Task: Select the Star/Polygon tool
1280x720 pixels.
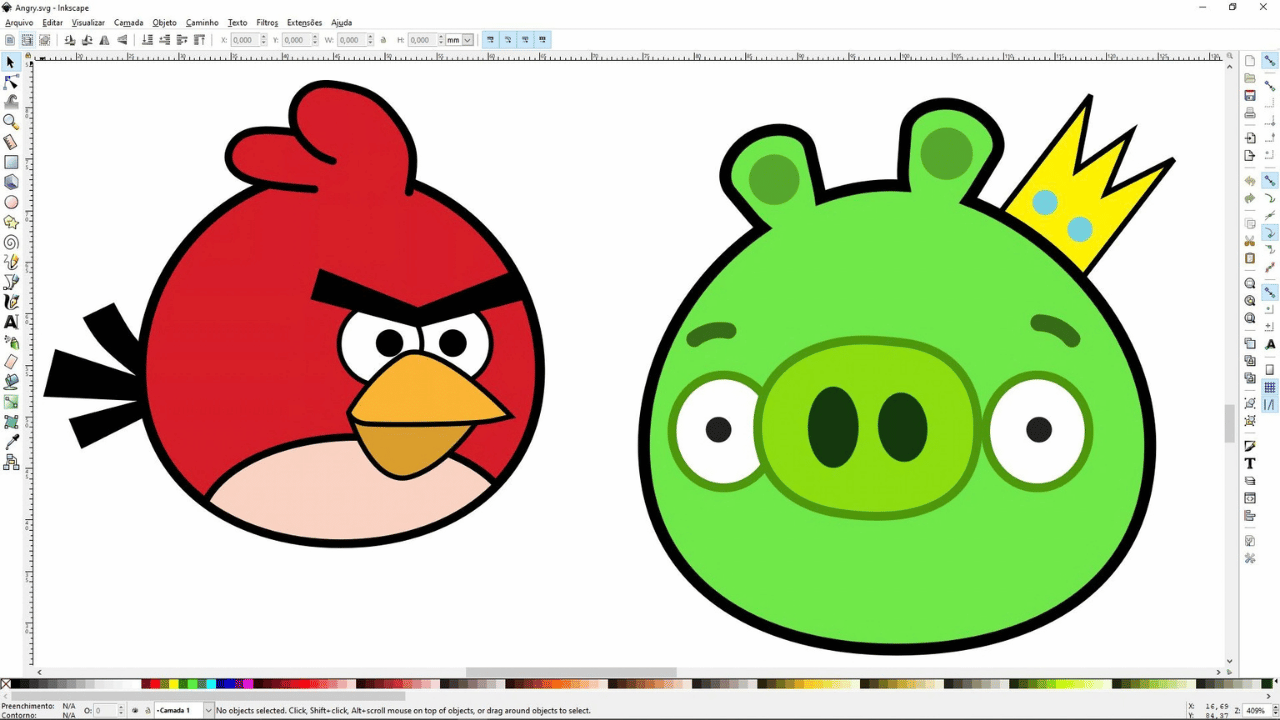Action: click(x=11, y=222)
